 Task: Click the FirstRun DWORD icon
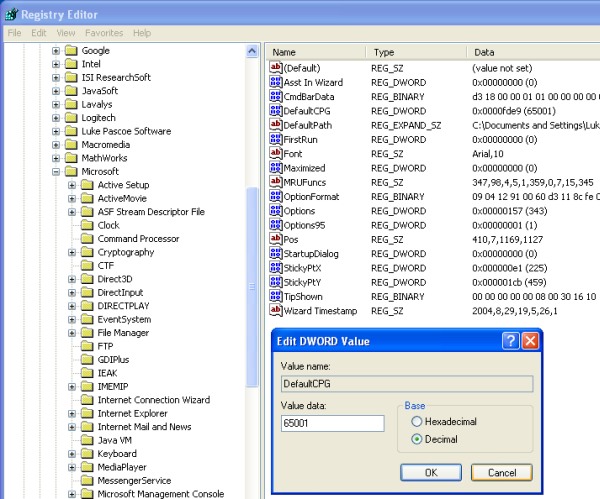[x=276, y=139]
